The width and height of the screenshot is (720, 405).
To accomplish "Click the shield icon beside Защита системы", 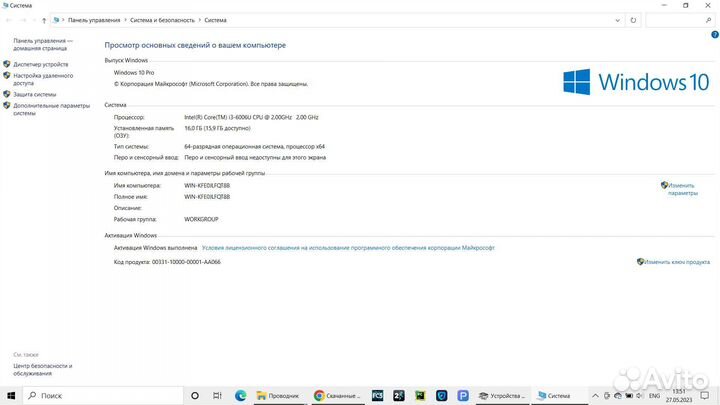I will coord(6,94).
